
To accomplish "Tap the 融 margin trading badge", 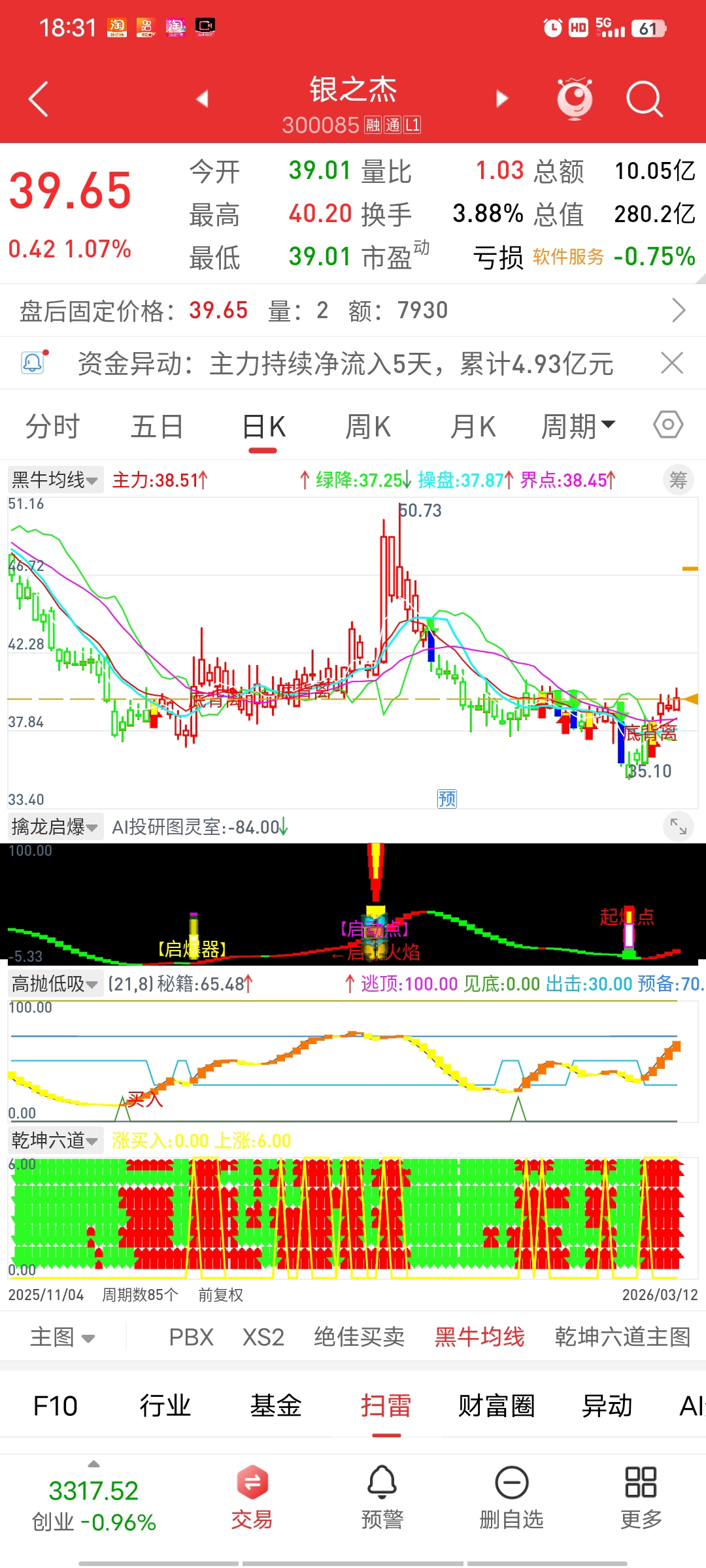I will [373, 125].
